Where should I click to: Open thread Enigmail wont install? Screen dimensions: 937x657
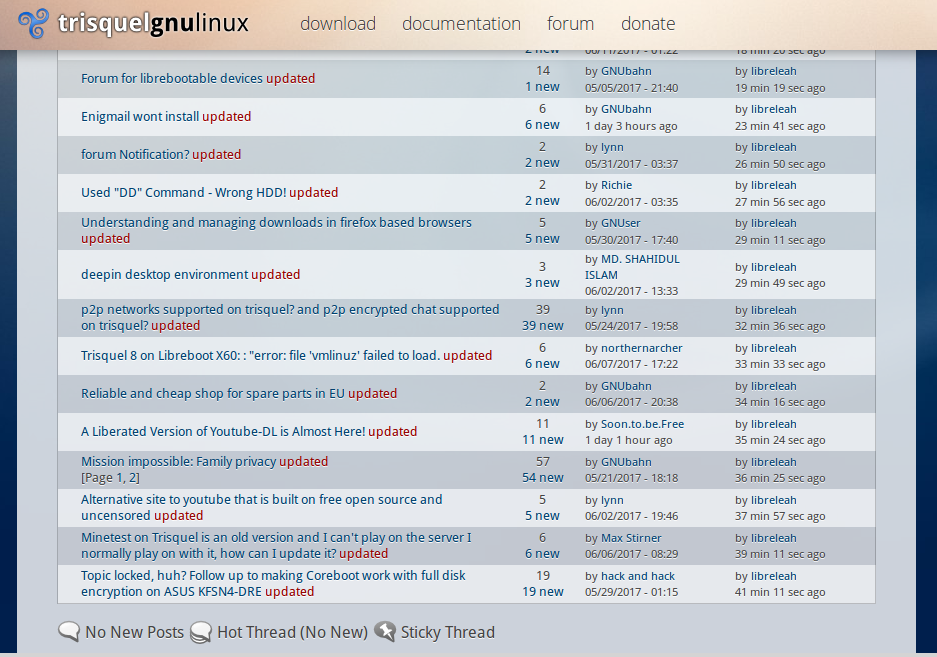(x=140, y=117)
